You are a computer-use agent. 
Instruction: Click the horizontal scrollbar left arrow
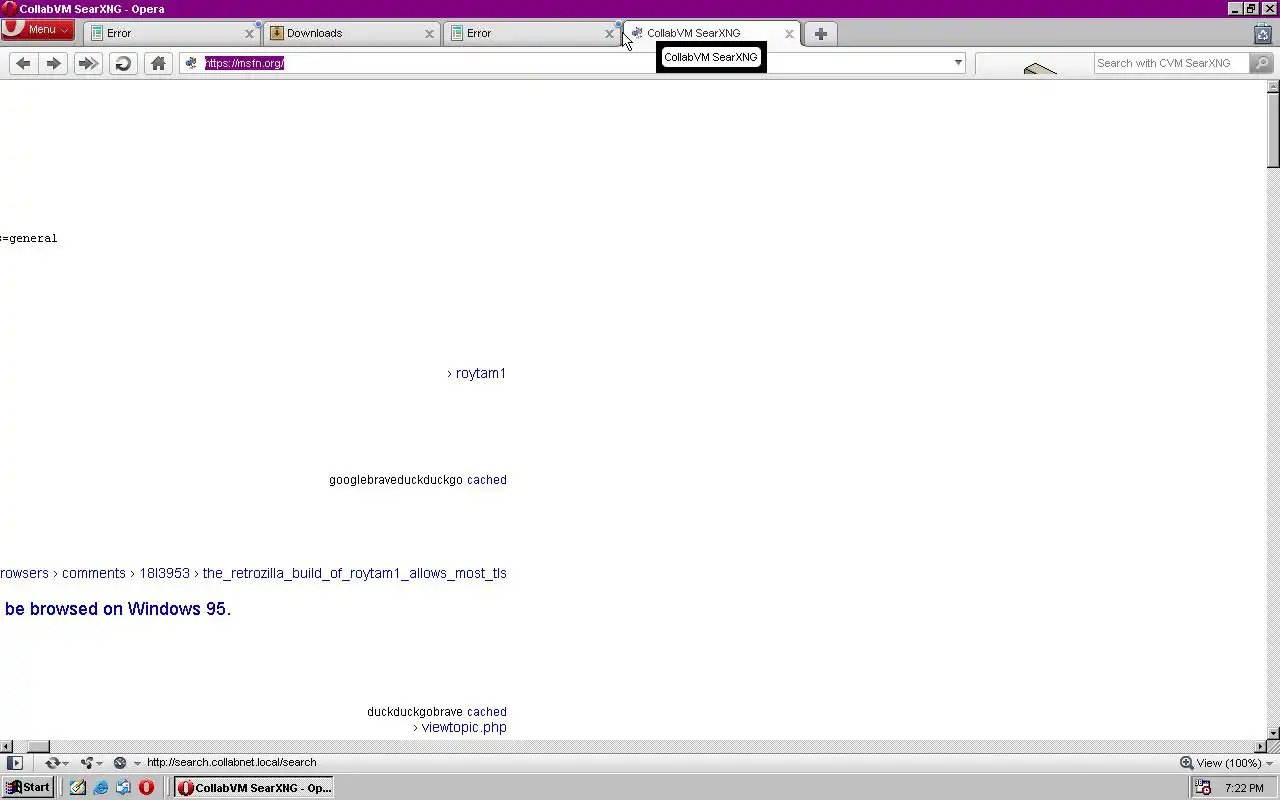point(6,746)
